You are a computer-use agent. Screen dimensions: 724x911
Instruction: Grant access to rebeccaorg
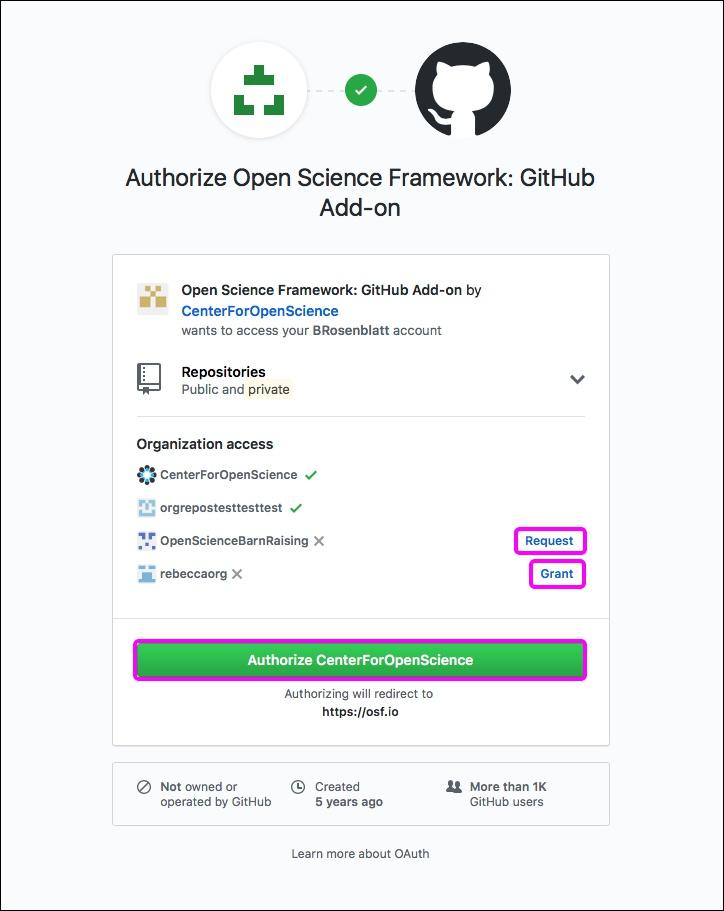tap(556, 574)
